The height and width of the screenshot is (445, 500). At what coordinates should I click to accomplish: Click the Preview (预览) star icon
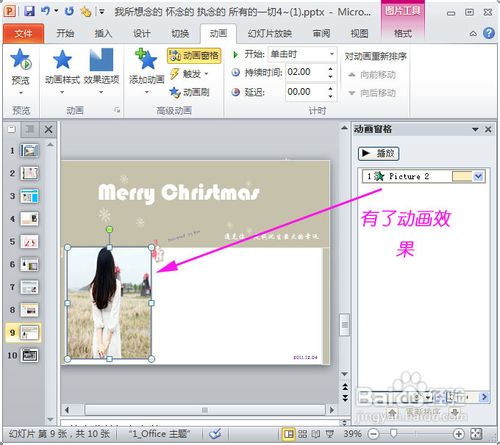[x=21, y=60]
